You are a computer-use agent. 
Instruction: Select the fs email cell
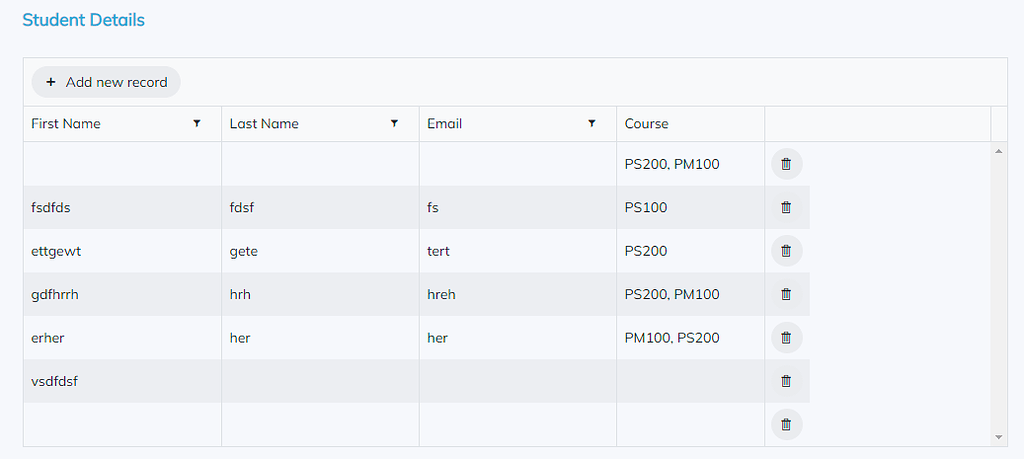pos(518,208)
